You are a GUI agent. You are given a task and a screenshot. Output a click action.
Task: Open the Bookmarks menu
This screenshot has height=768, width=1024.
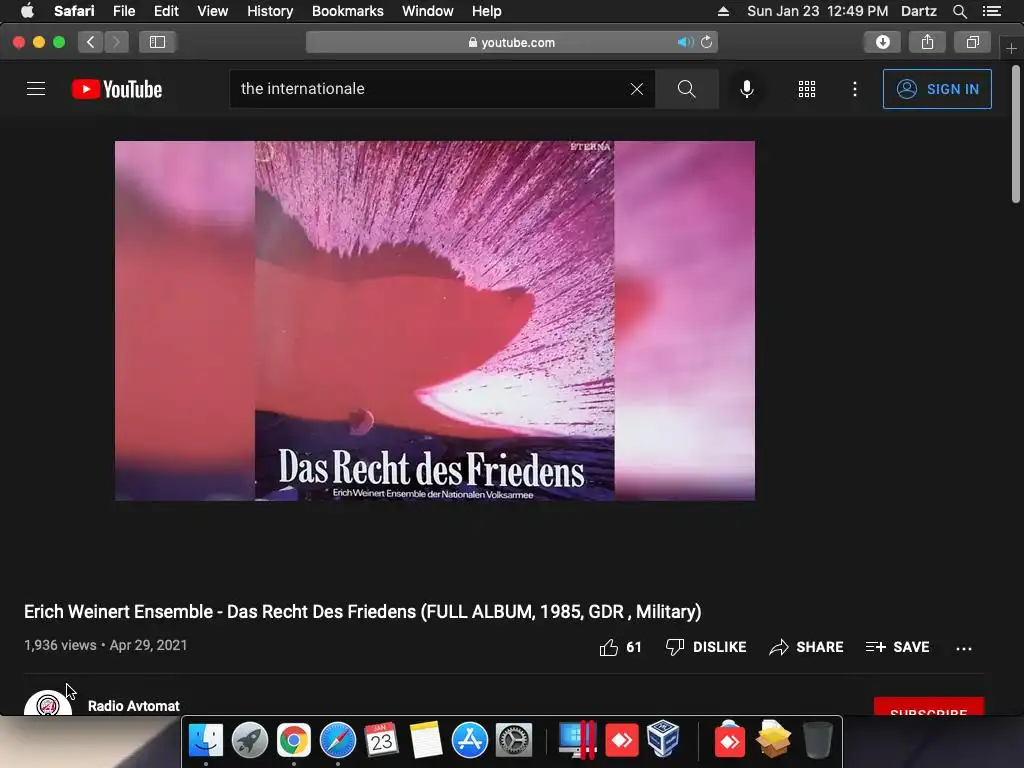(347, 11)
